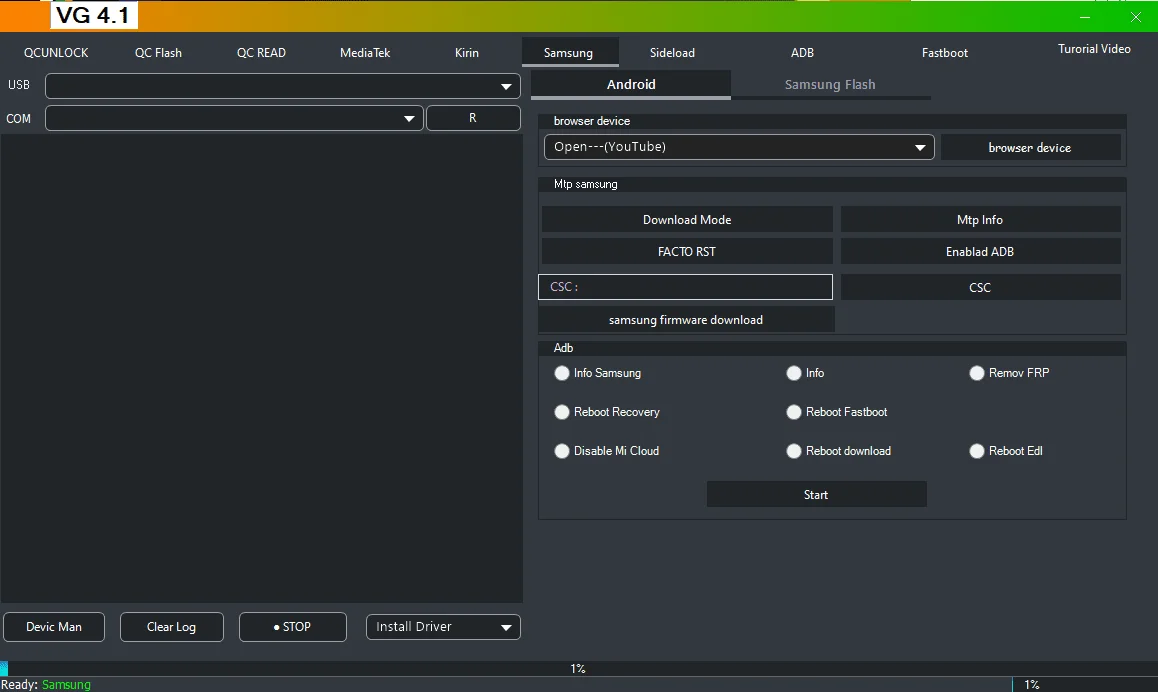Click the Enablad ADB button
This screenshot has width=1158, height=692.
(x=980, y=251)
